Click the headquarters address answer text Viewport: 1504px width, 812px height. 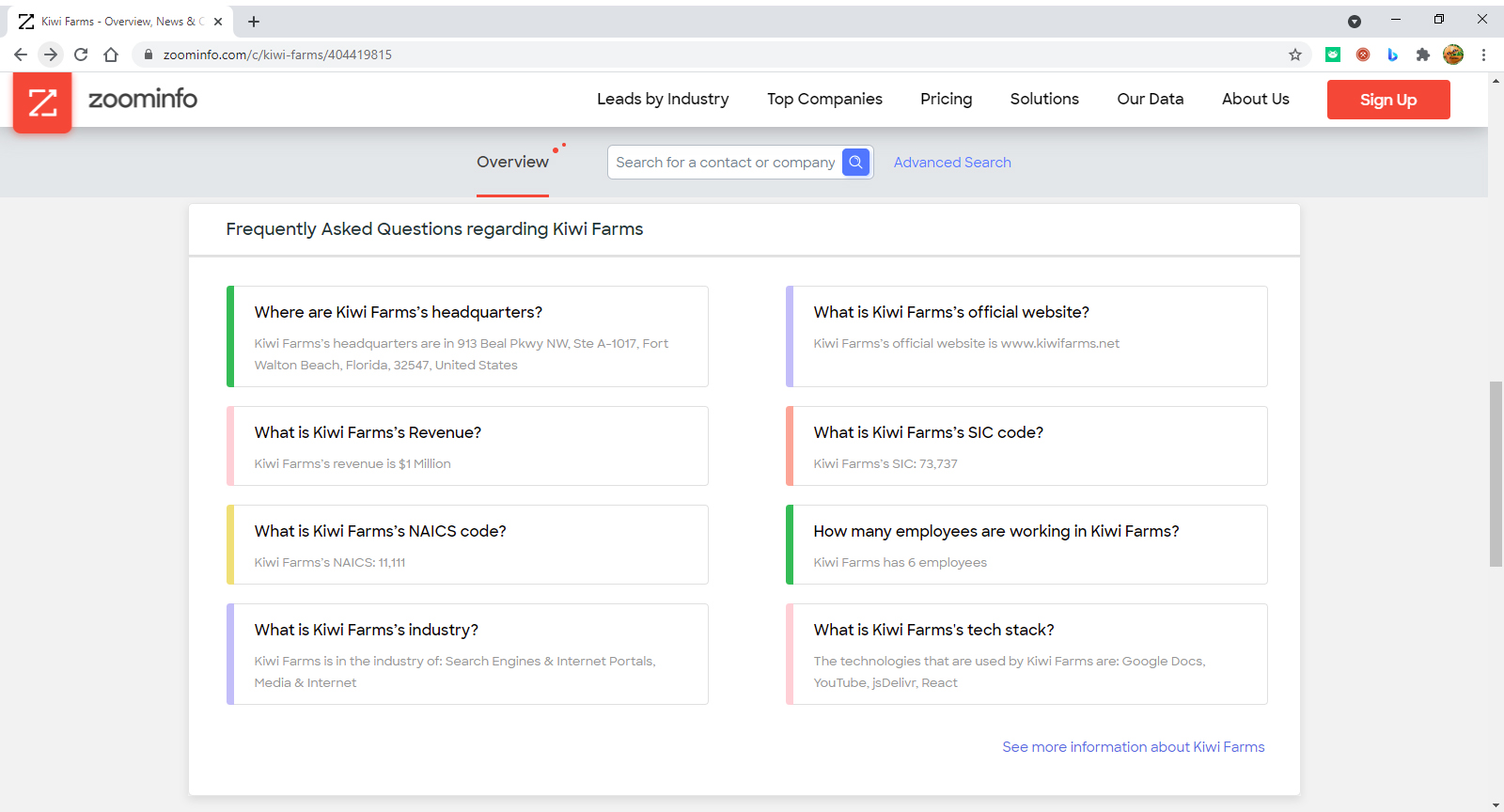click(x=462, y=354)
